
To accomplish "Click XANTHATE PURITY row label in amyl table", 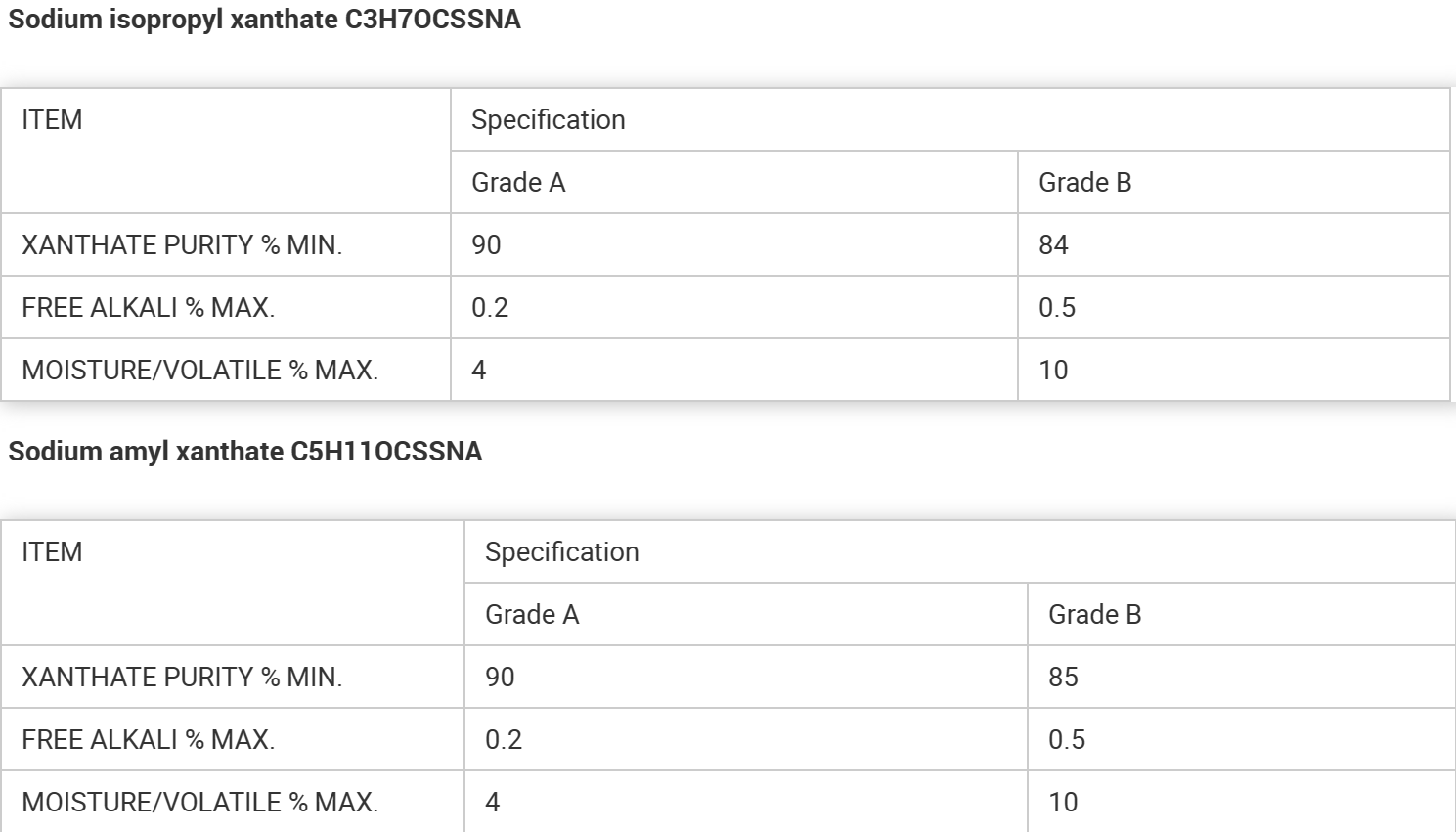I will [x=182, y=678].
